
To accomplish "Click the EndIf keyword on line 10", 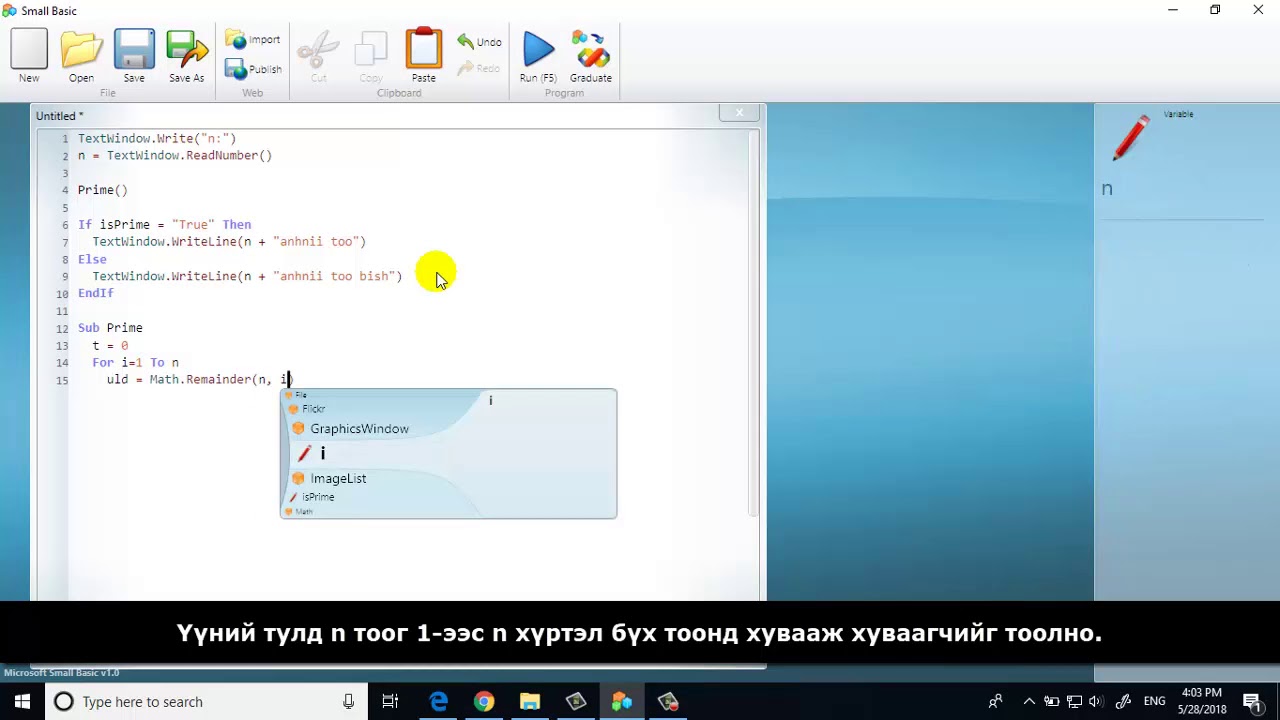I will [96, 293].
